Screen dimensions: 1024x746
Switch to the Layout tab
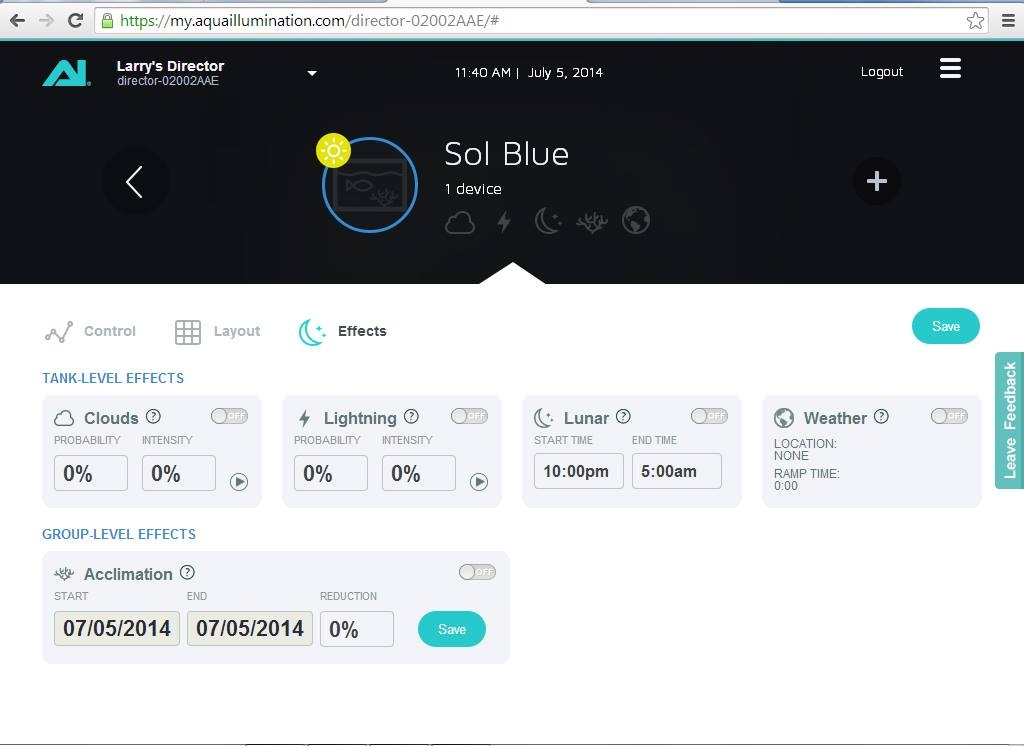click(x=217, y=332)
